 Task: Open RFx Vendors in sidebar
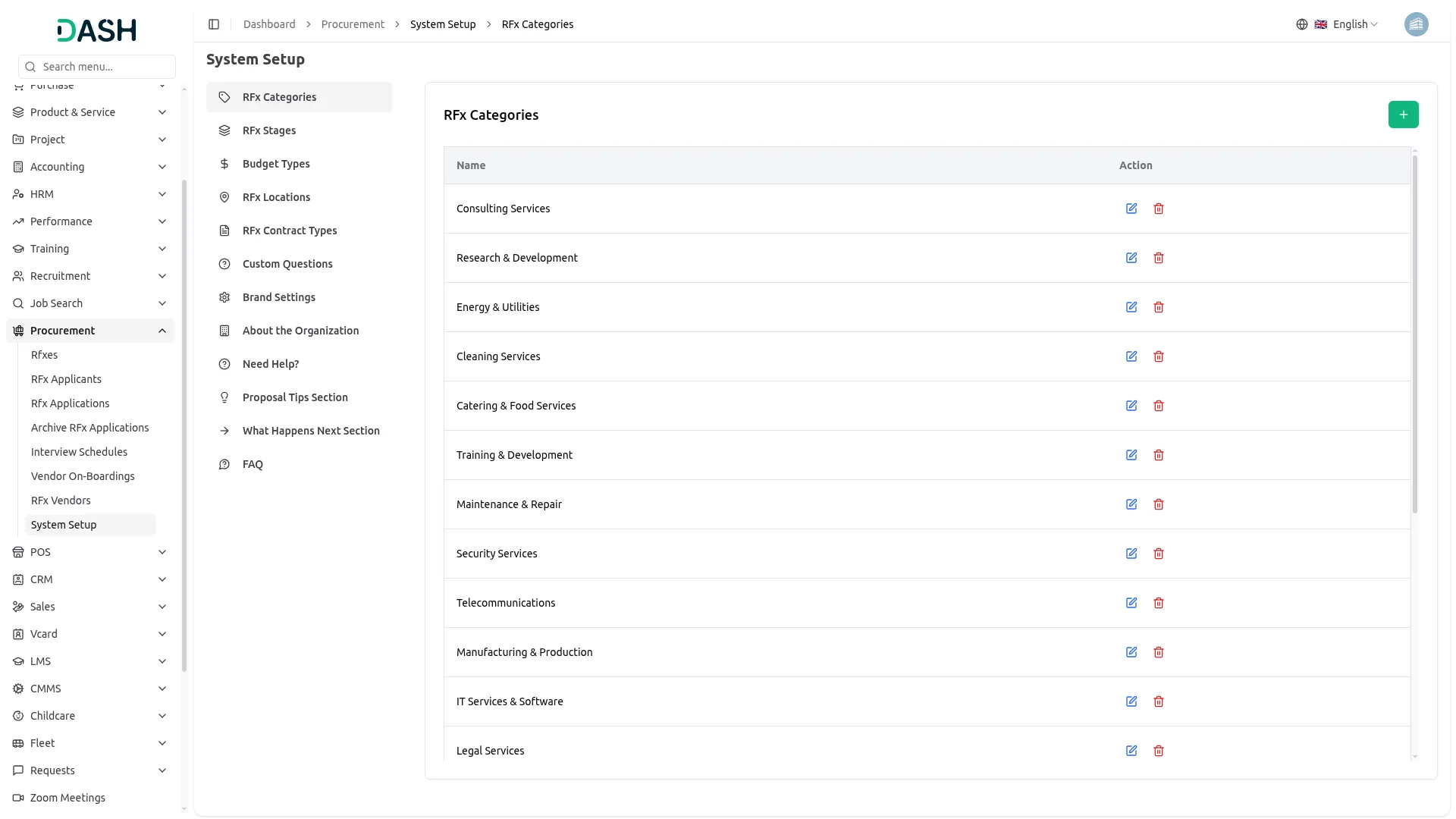(x=61, y=500)
